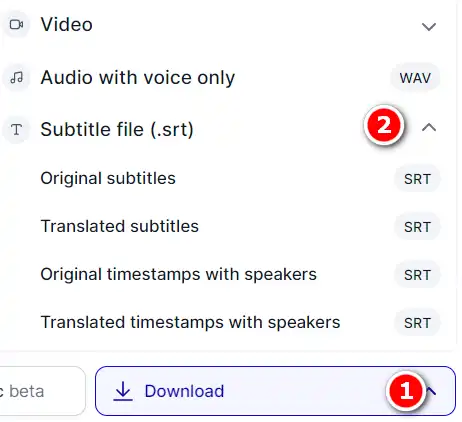
Task: Open the Download button
Action: [275, 391]
